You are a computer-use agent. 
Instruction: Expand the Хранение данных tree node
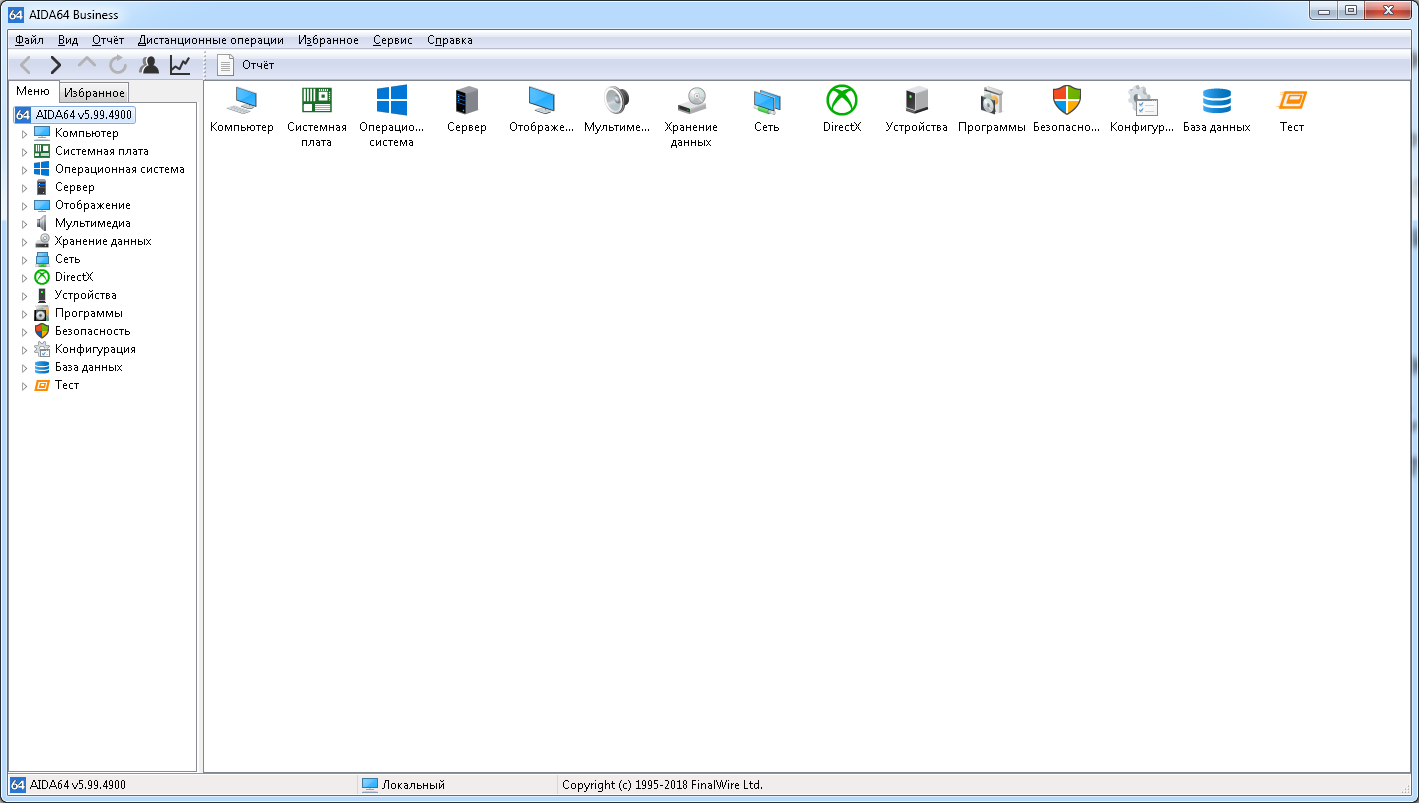(25, 241)
